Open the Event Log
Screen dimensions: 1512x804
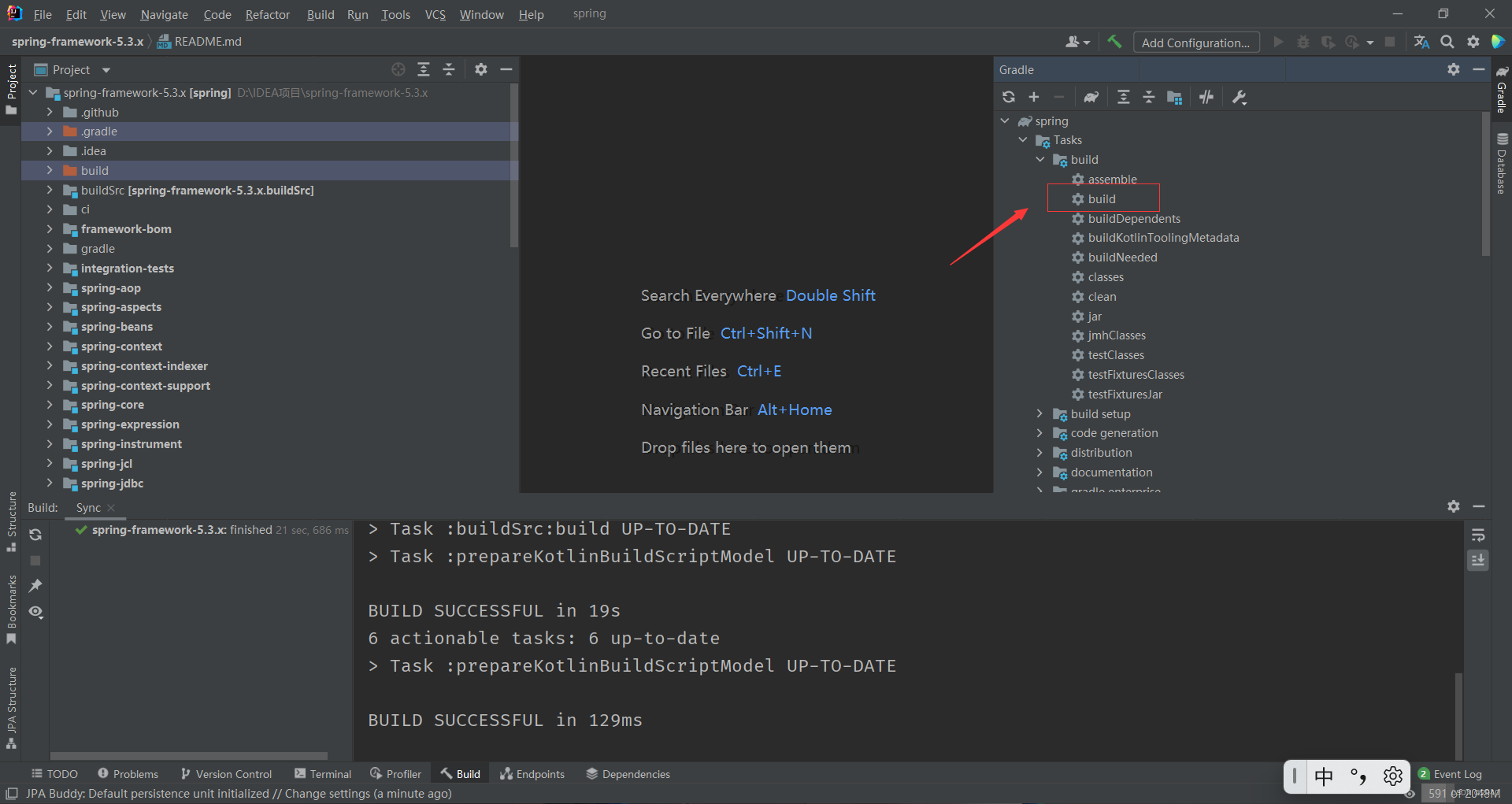coord(1450,774)
